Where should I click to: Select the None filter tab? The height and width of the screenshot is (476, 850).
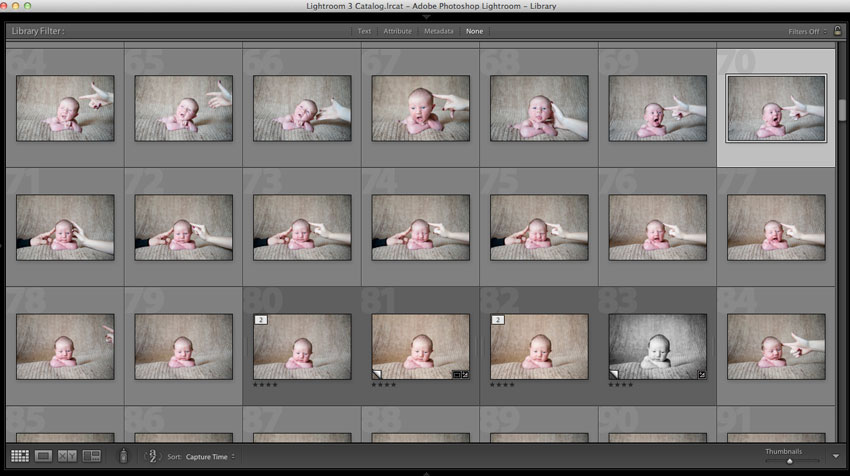point(474,31)
